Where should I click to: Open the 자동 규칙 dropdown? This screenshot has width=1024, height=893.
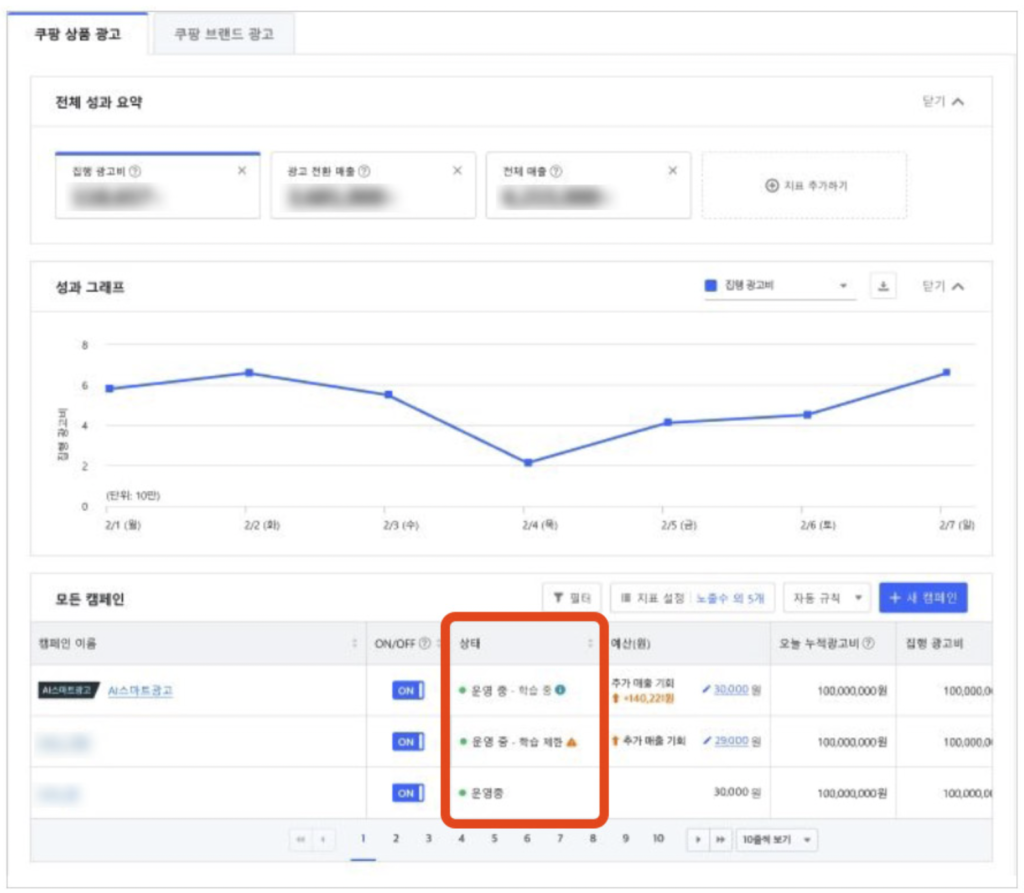(827, 598)
